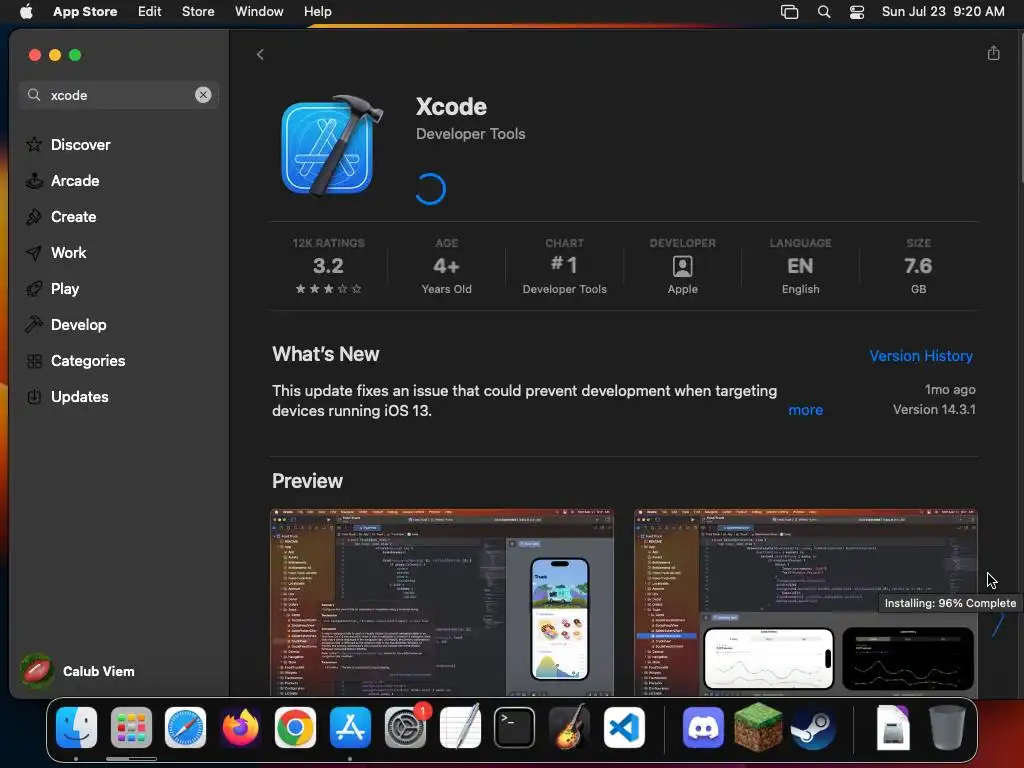Click the Language EN English block
This screenshot has height=768, width=1024.
click(800, 266)
